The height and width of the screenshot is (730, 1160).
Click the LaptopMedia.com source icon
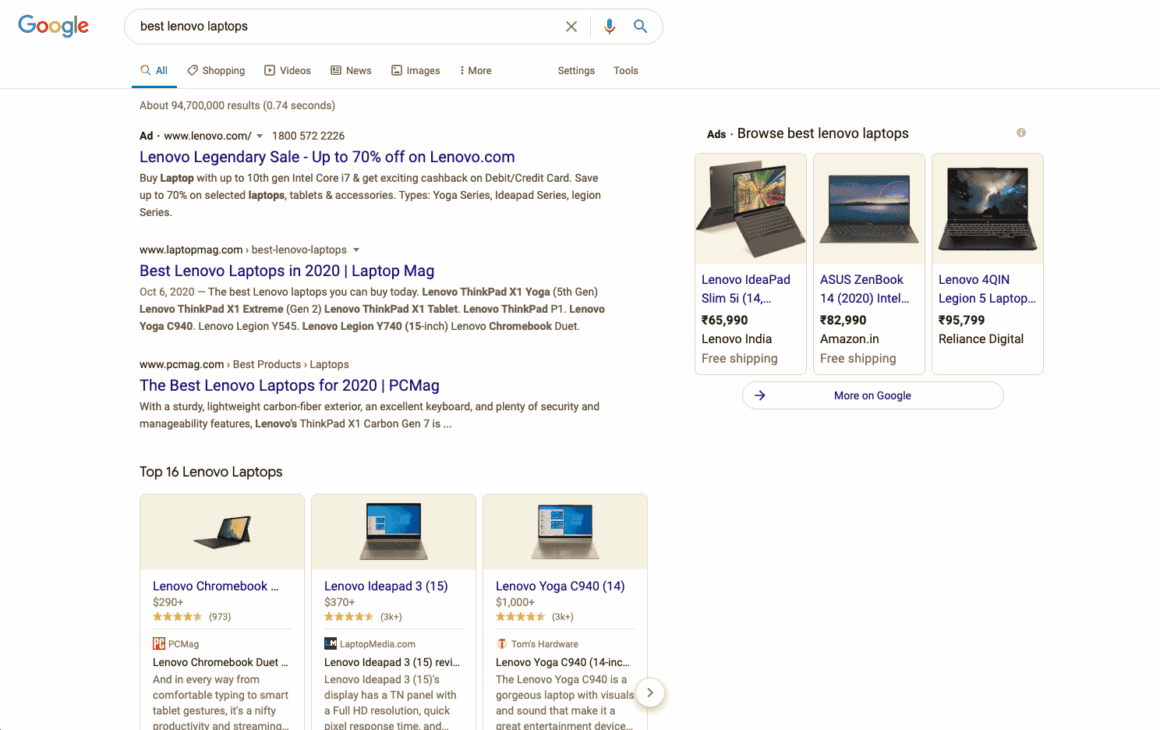(330, 644)
